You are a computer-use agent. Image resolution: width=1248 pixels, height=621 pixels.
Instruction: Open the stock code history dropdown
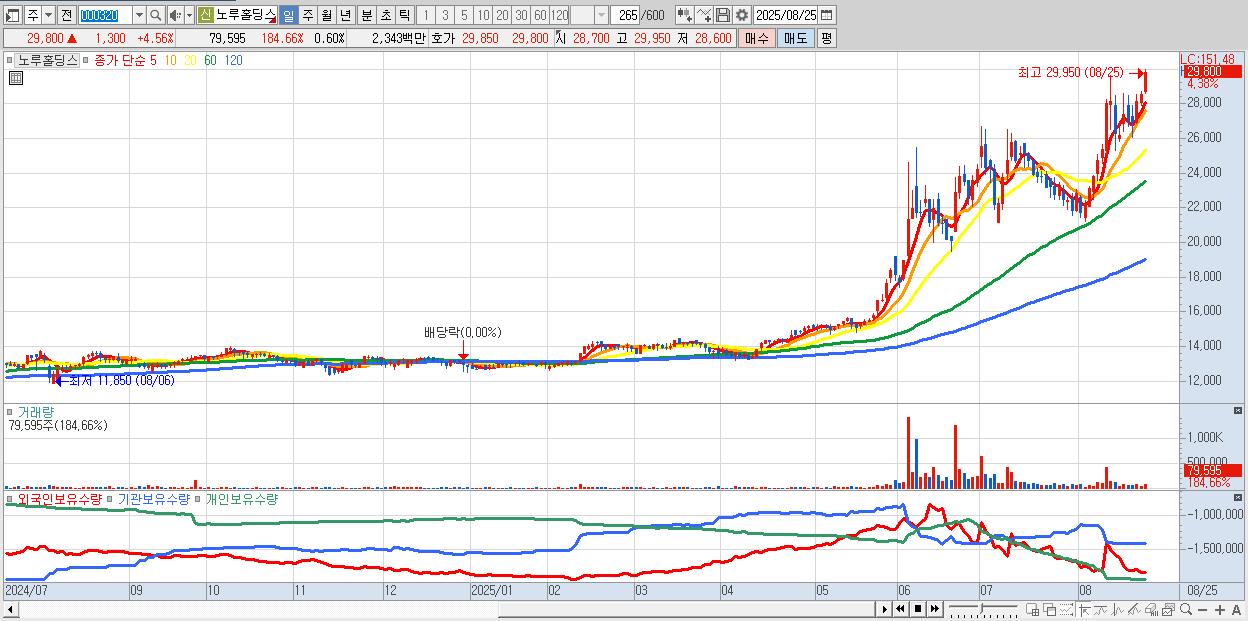(x=139, y=15)
